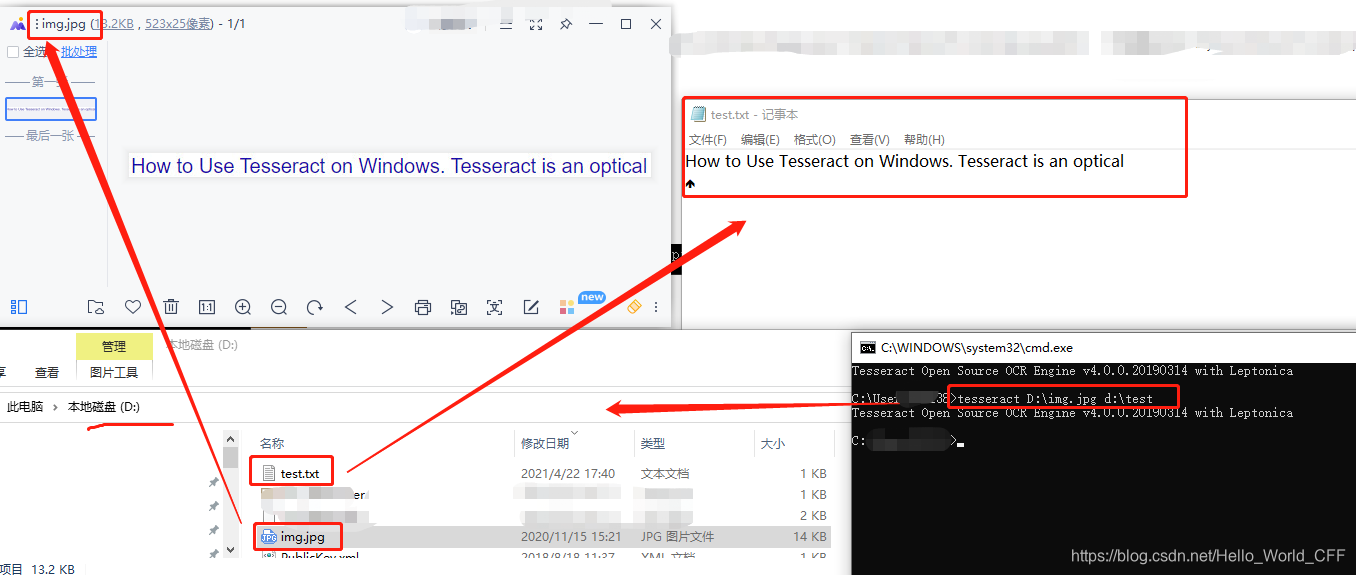Image resolution: width=1356 pixels, height=575 pixels.
Task: Open the image edit pencil icon
Action: click(x=531, y=307)
